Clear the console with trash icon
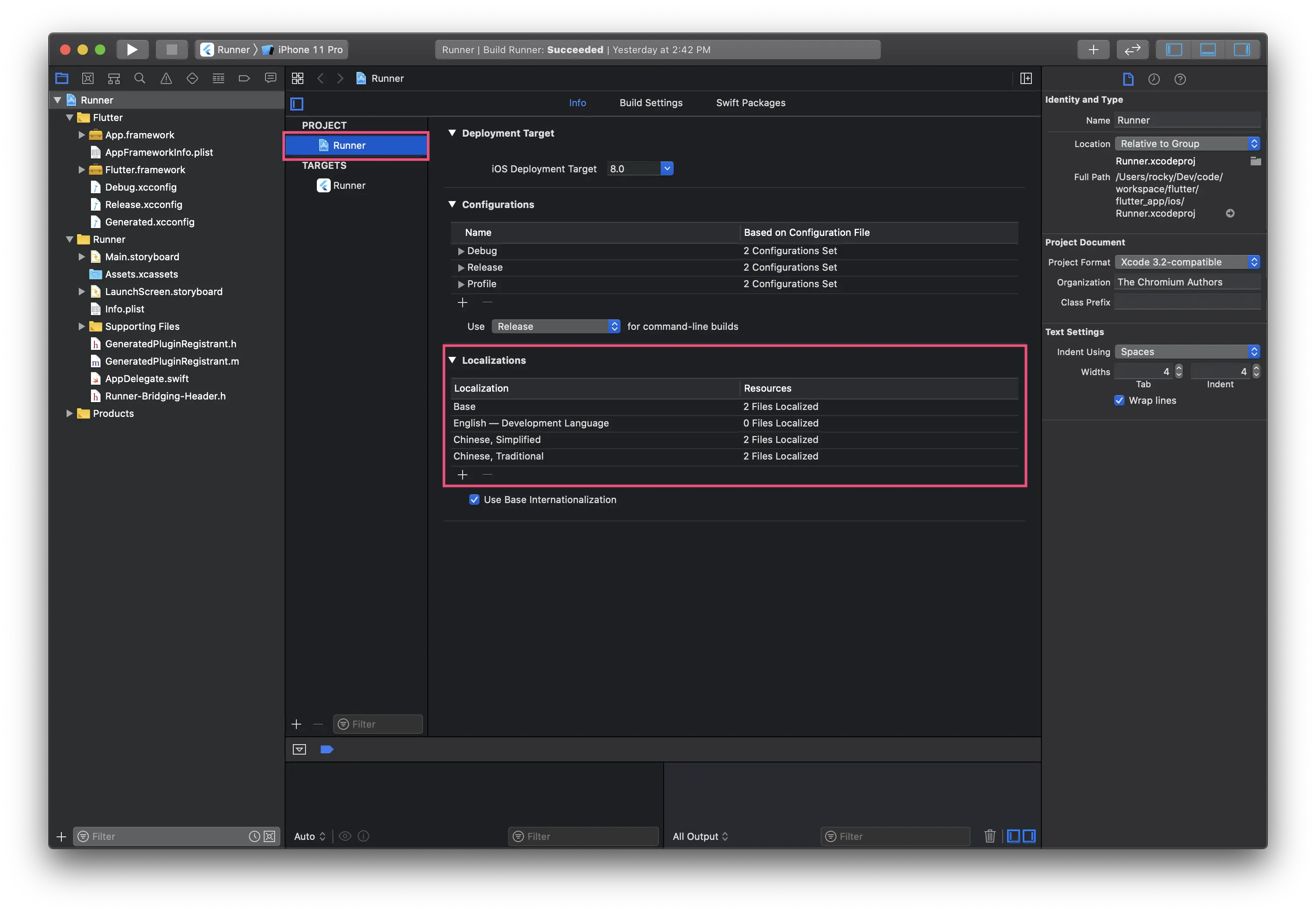 tap(990, 836)
